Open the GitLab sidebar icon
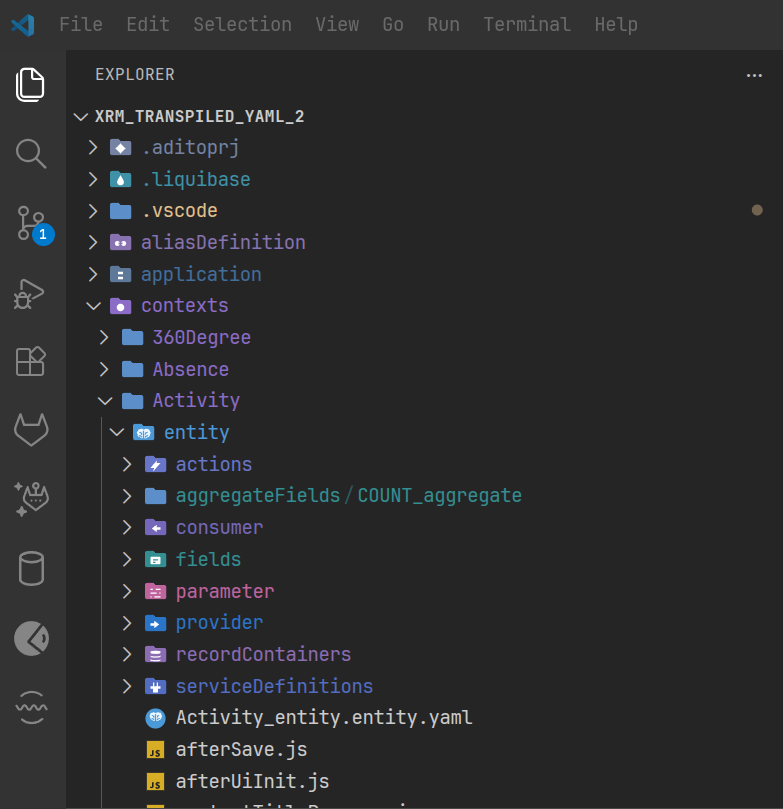The width and height of the screenshot is (783, 809). coord(31,429)
